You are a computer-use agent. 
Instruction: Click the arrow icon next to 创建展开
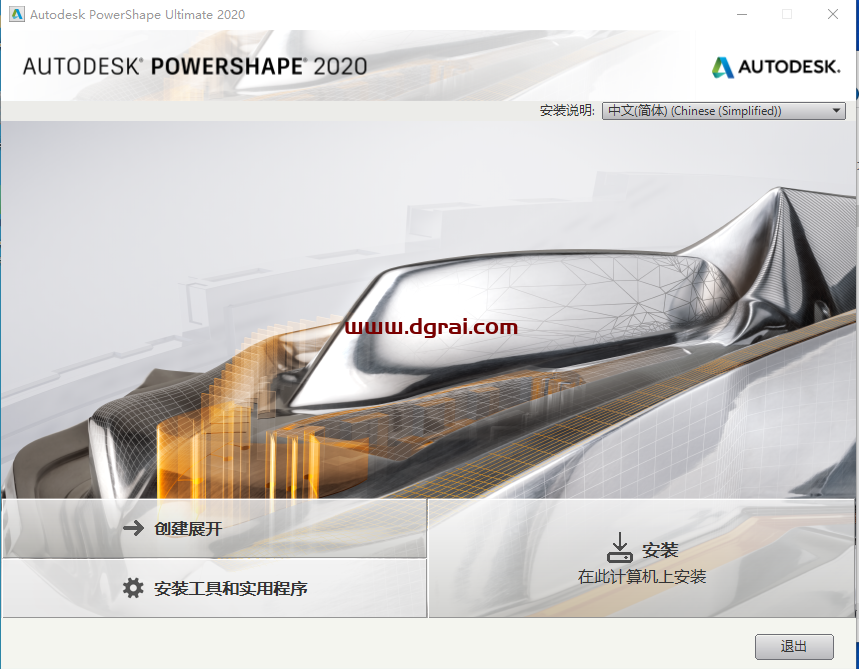coord(133,529)
